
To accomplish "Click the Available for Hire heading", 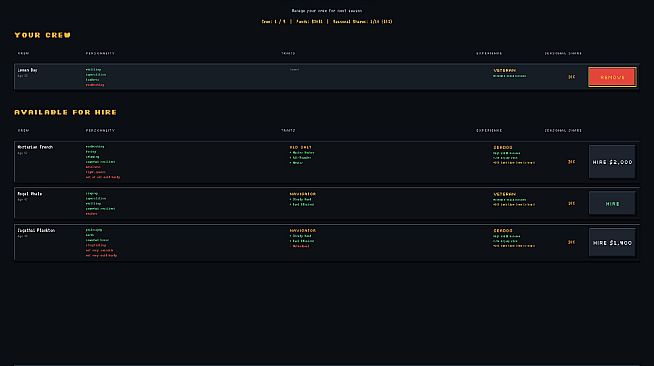I will point(65,112).
